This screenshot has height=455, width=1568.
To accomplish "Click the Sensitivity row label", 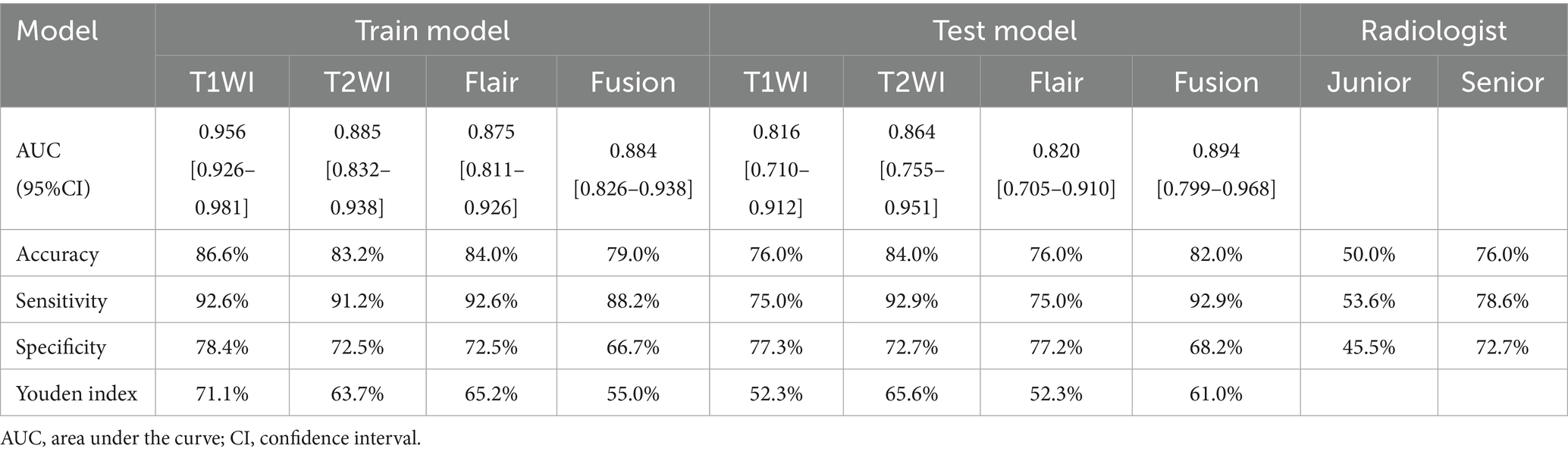I will (x=61, y=301).
